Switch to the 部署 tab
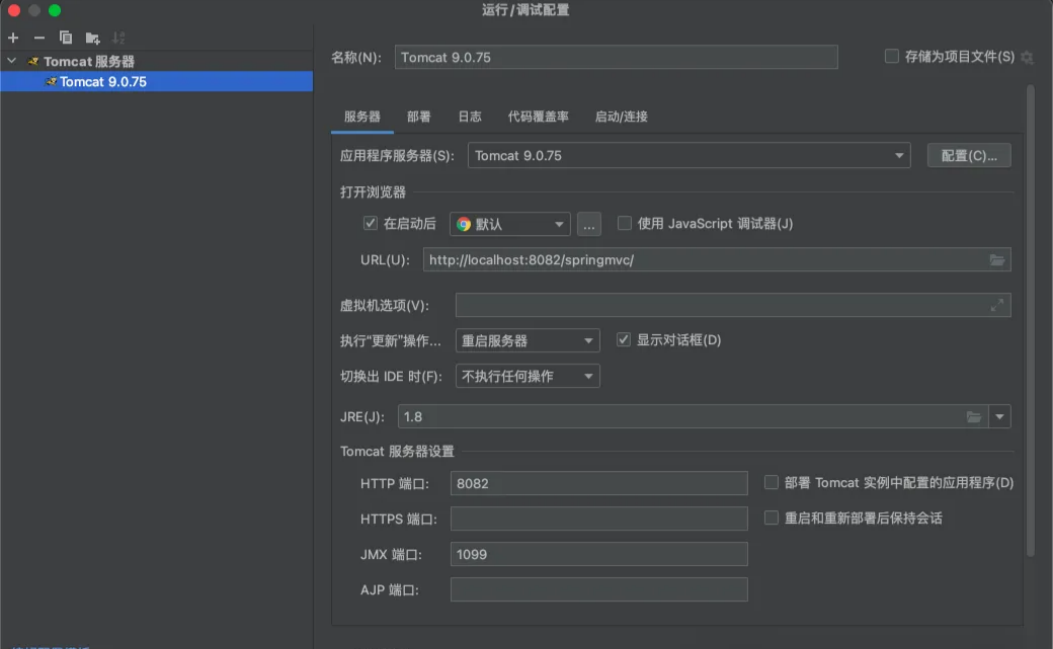The image size is (1053, 649). (x=418, y=117)
